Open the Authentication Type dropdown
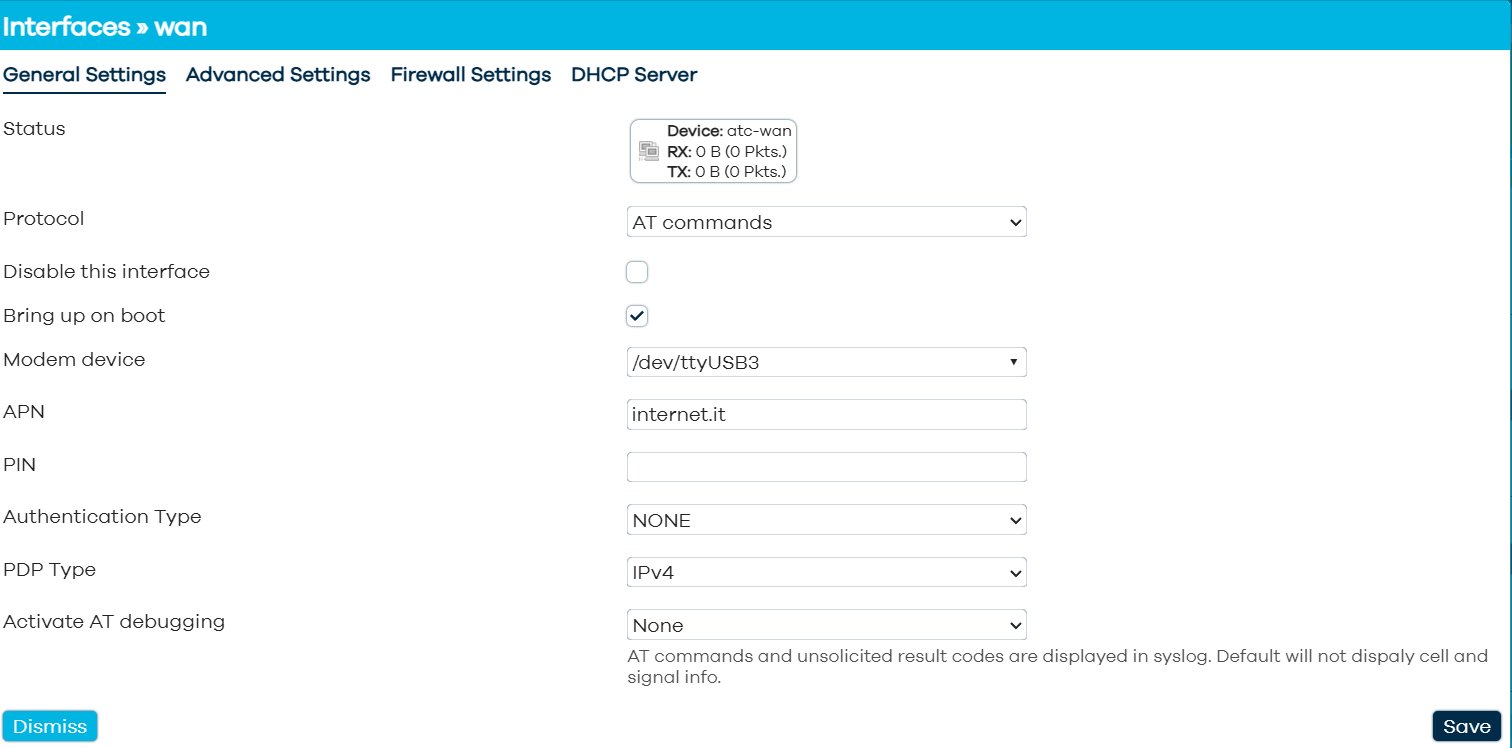1512x748 pixels. coord(826,520)
